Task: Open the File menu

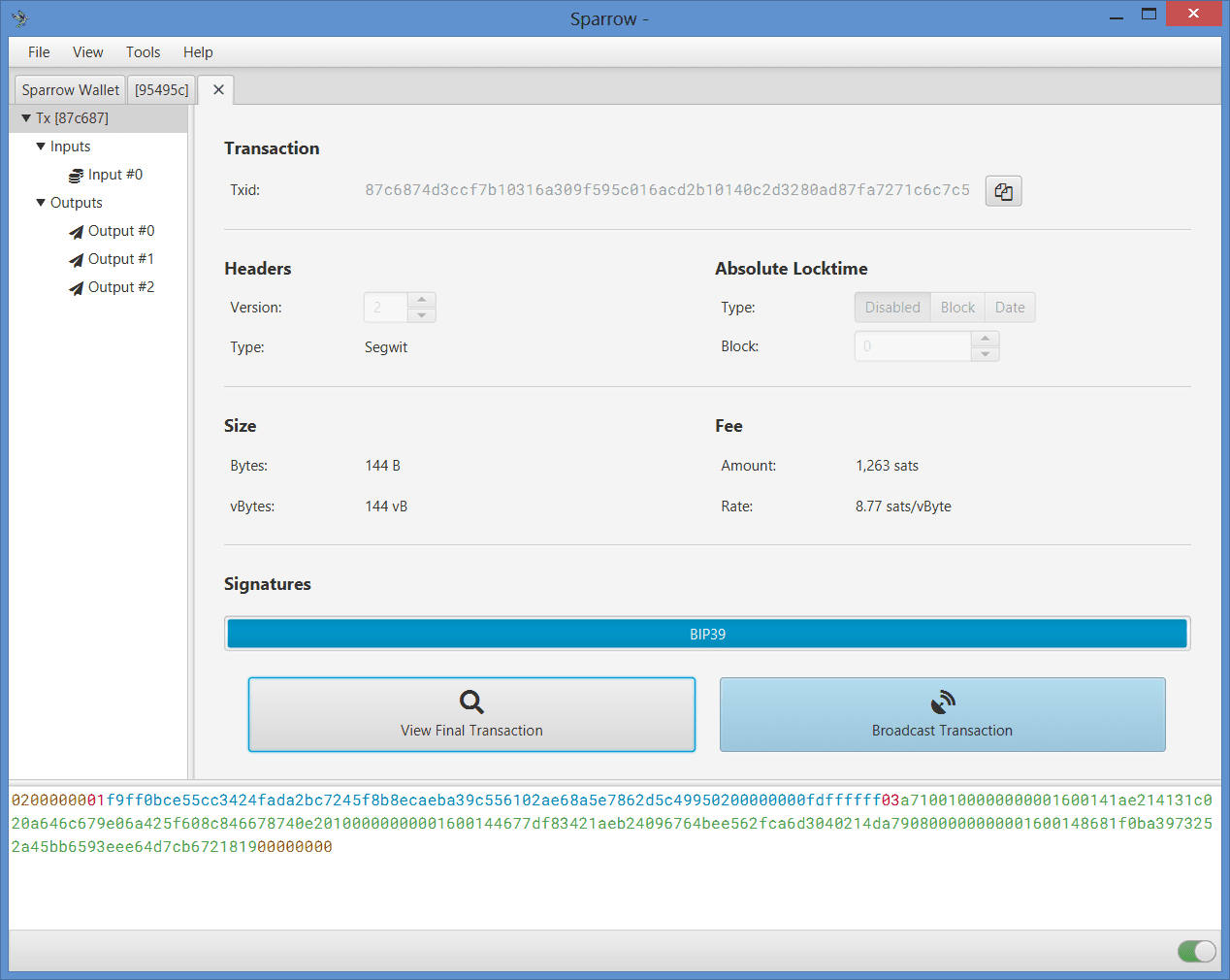Action: pos(39,52)
